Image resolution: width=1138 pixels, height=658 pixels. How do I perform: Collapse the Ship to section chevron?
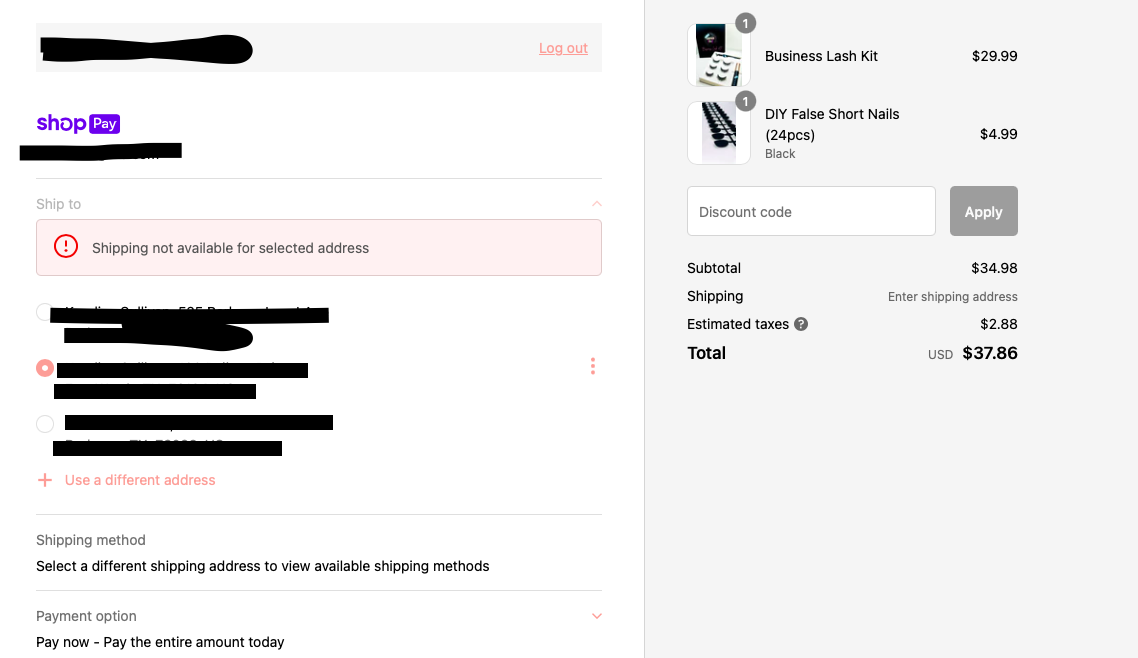click(x=597, y=204)
